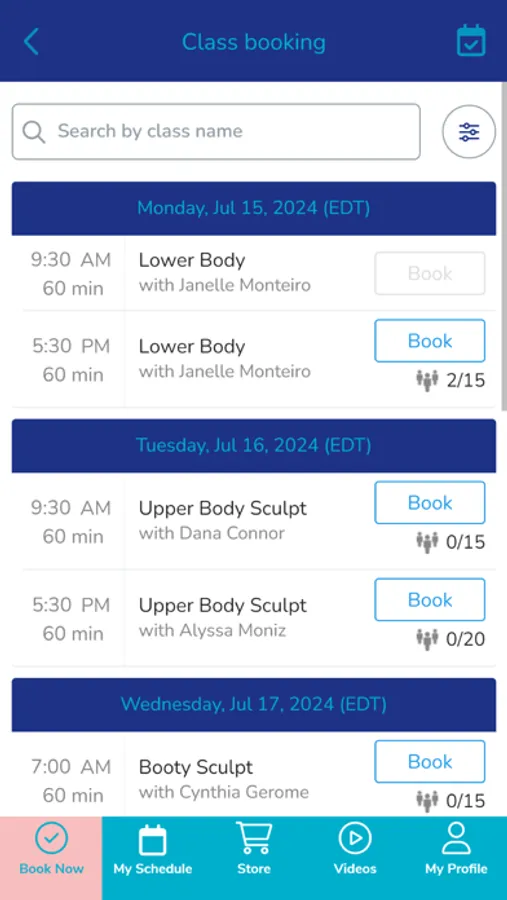Open the calendar check icon in header
Viewport: 507px width, 900px height.
tap(471, 41)
